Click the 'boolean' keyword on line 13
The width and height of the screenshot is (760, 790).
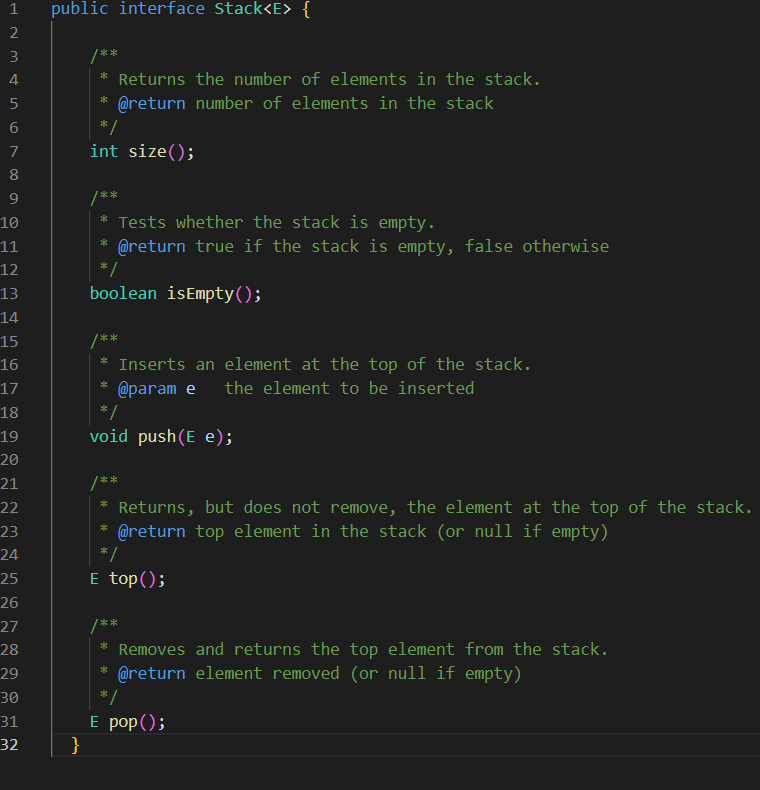(123, 293)
